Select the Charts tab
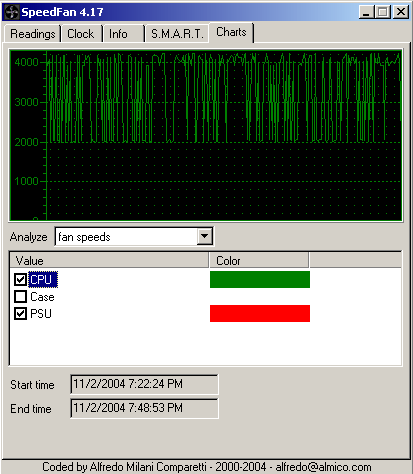413x474 pixels. [x=231, y=32]
